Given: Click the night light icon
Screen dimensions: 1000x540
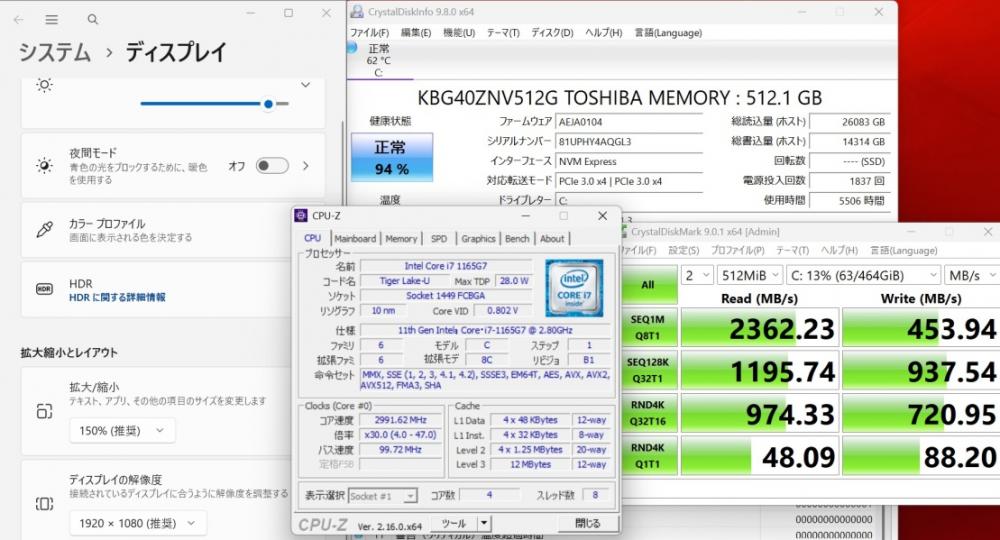Looking at the screenshot, I should (44, 166).
